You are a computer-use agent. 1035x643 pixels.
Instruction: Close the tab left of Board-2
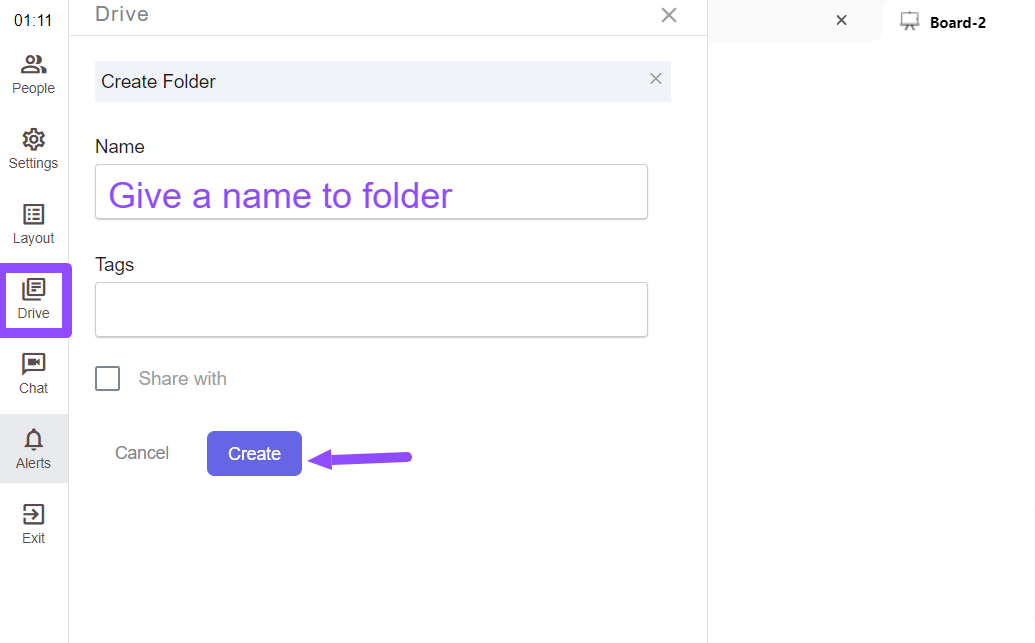tap(842, 20)
